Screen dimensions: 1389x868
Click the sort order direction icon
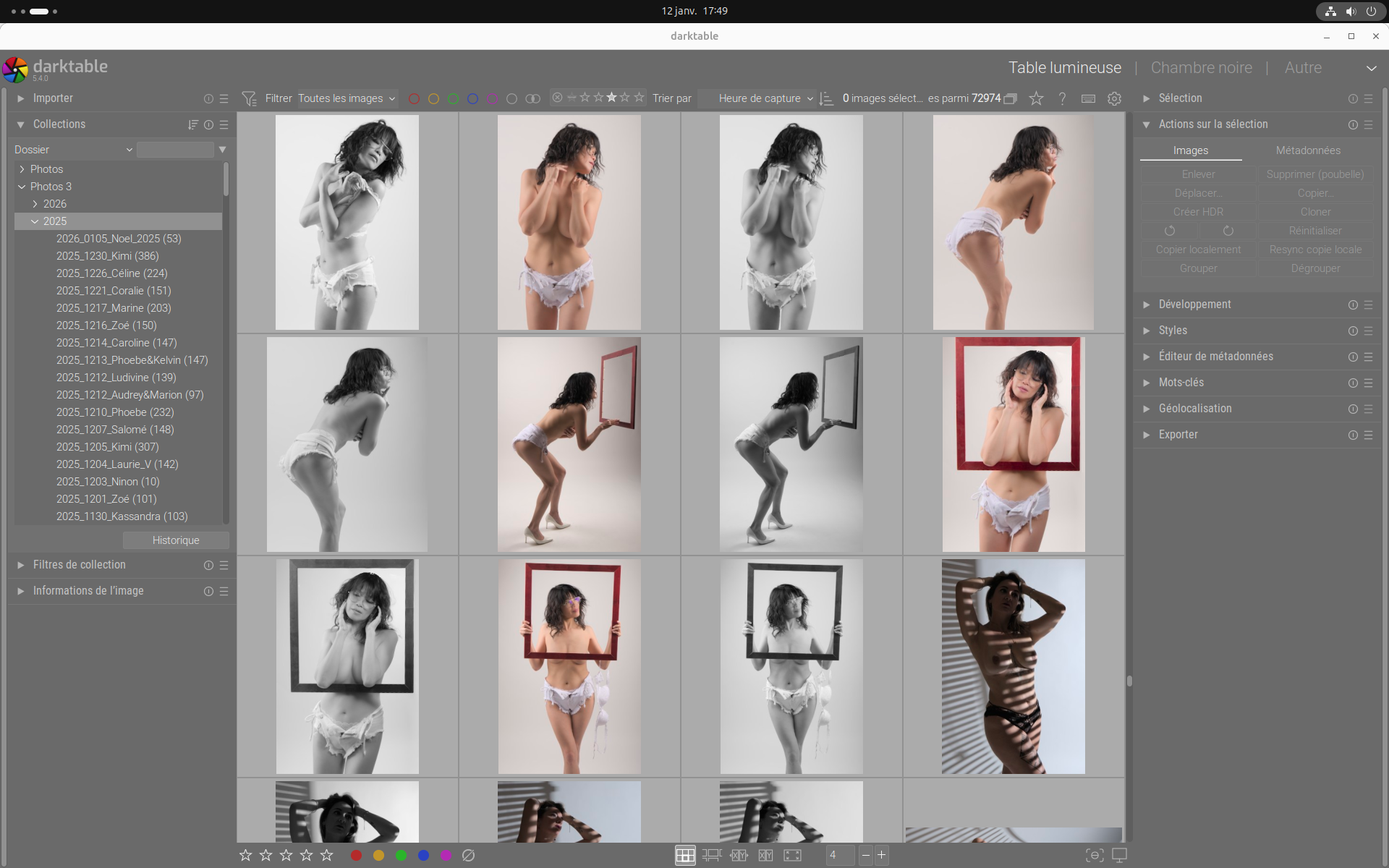(x=826, y=98)
